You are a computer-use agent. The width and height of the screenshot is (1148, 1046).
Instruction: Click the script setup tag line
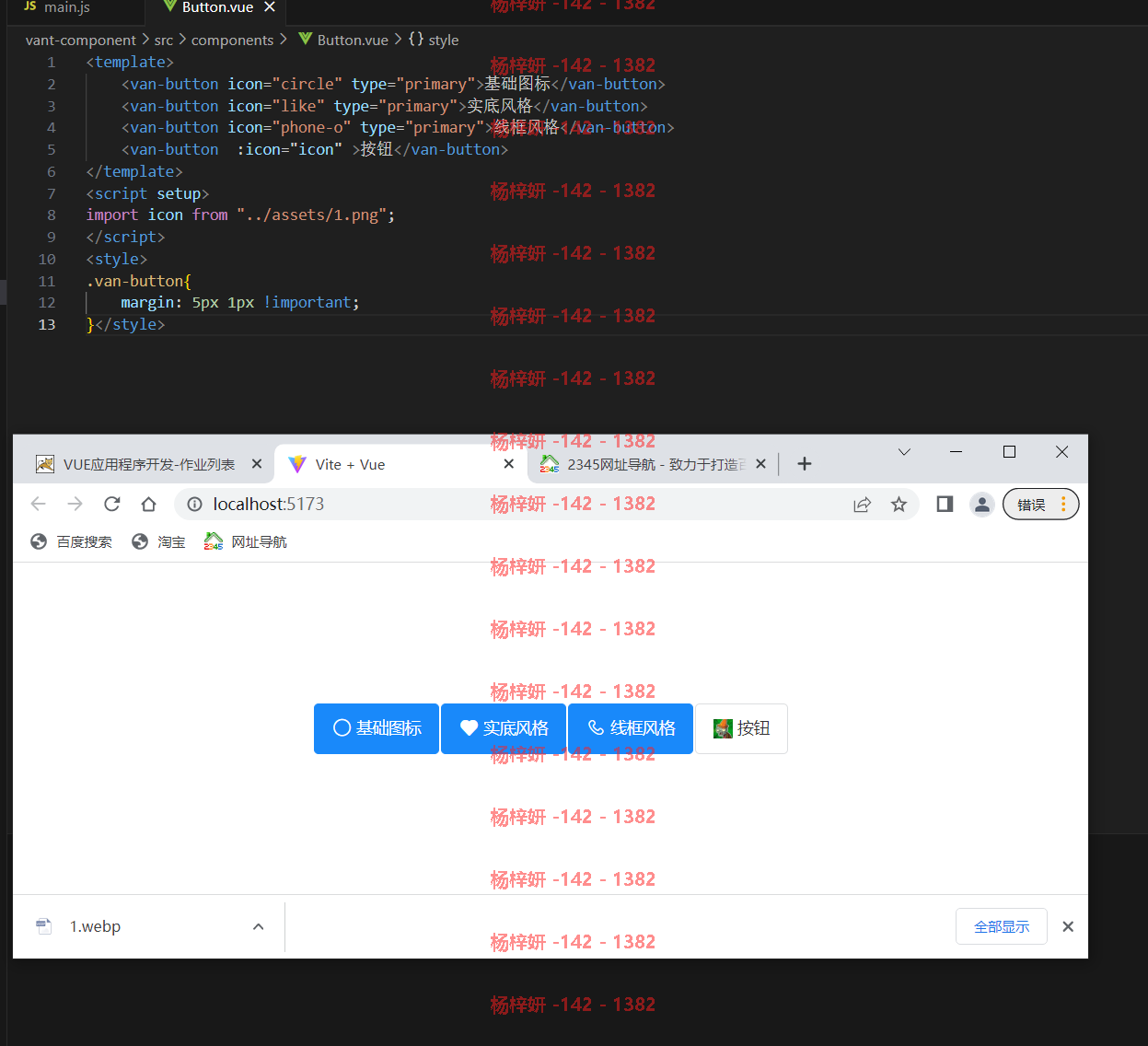(147, 193)
